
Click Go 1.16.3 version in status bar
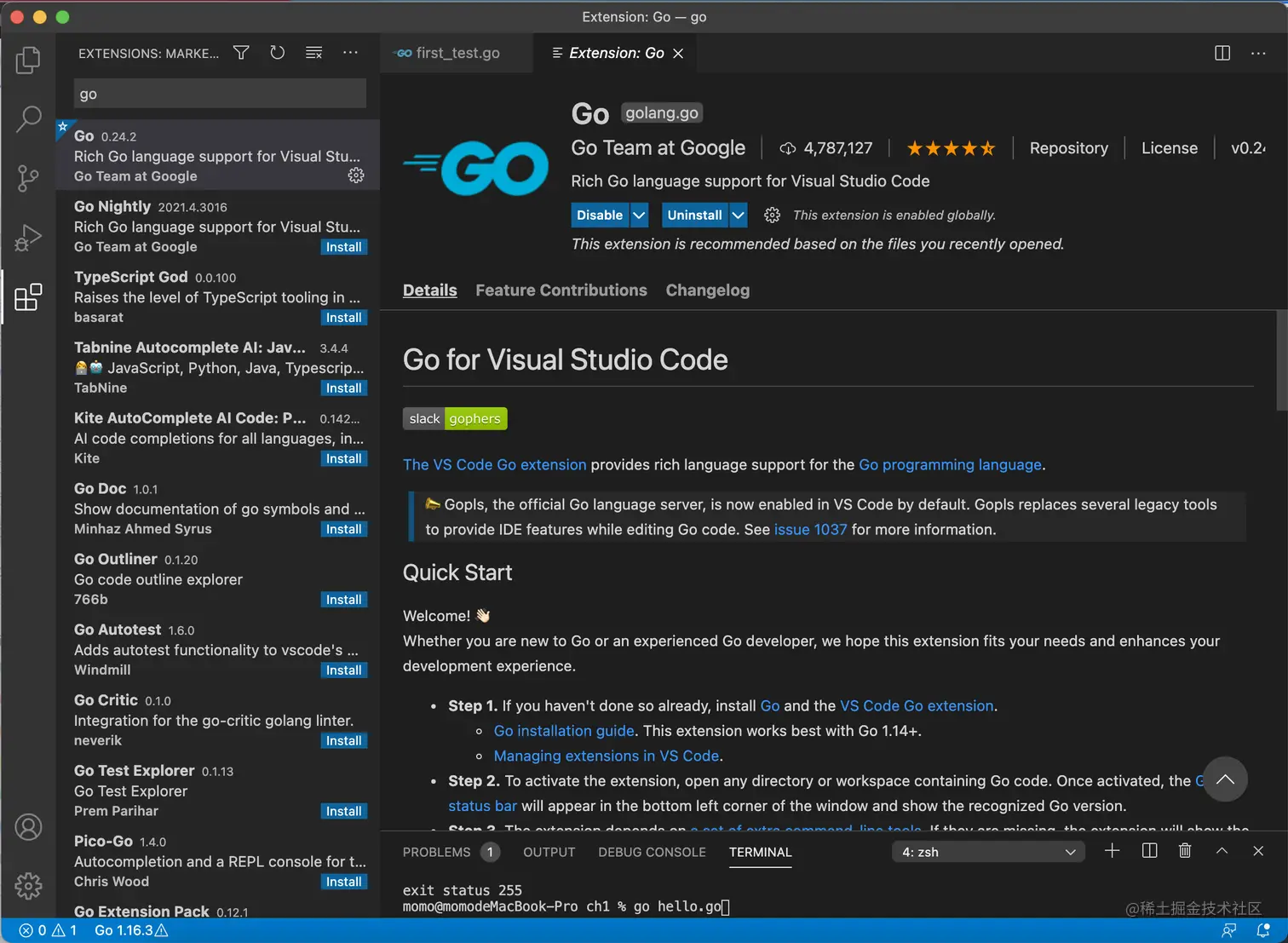[x=131, y=930]
